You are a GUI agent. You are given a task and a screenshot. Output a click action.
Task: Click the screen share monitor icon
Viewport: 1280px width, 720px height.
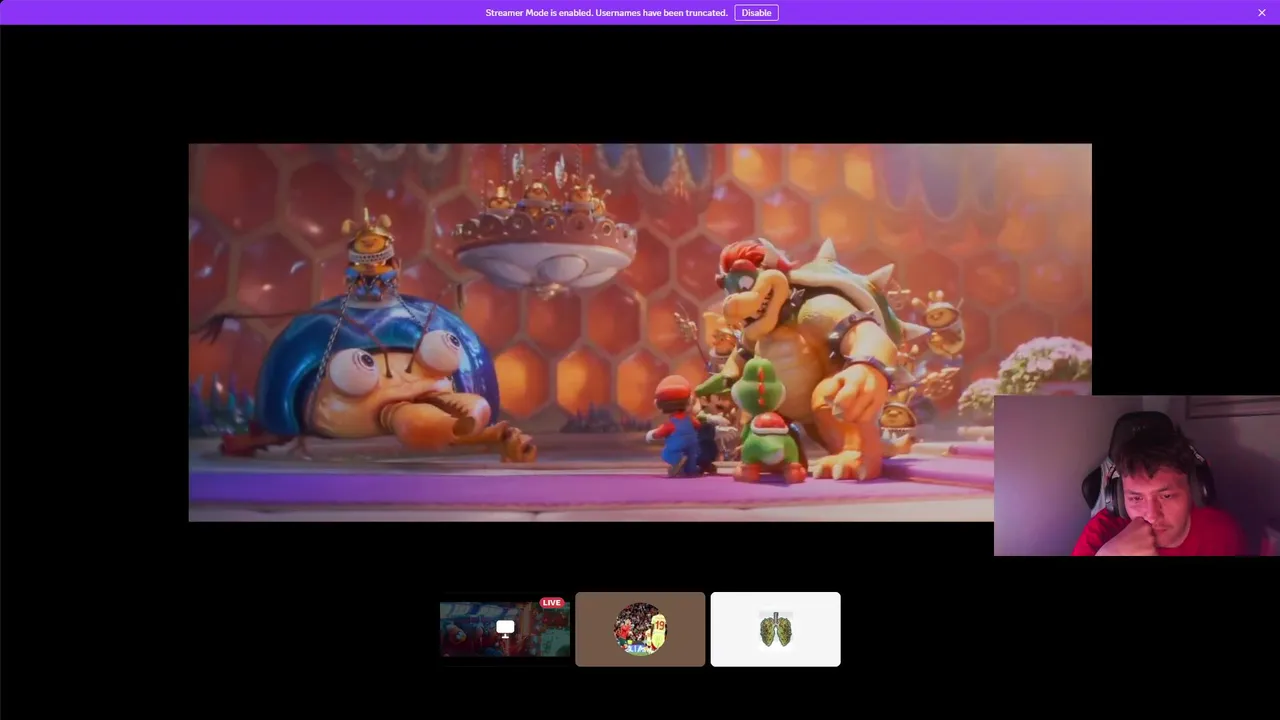pos(505,629)
